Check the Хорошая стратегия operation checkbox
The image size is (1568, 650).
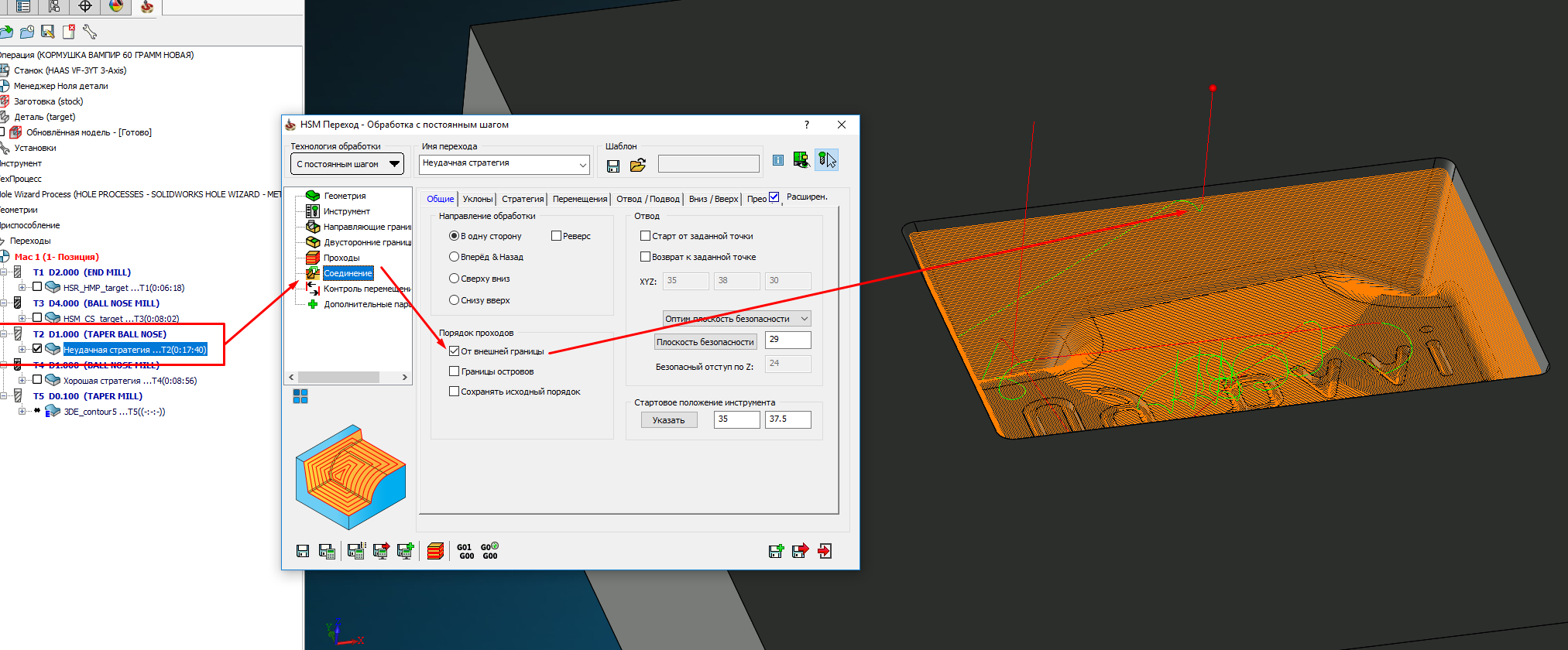coord(37,380)
